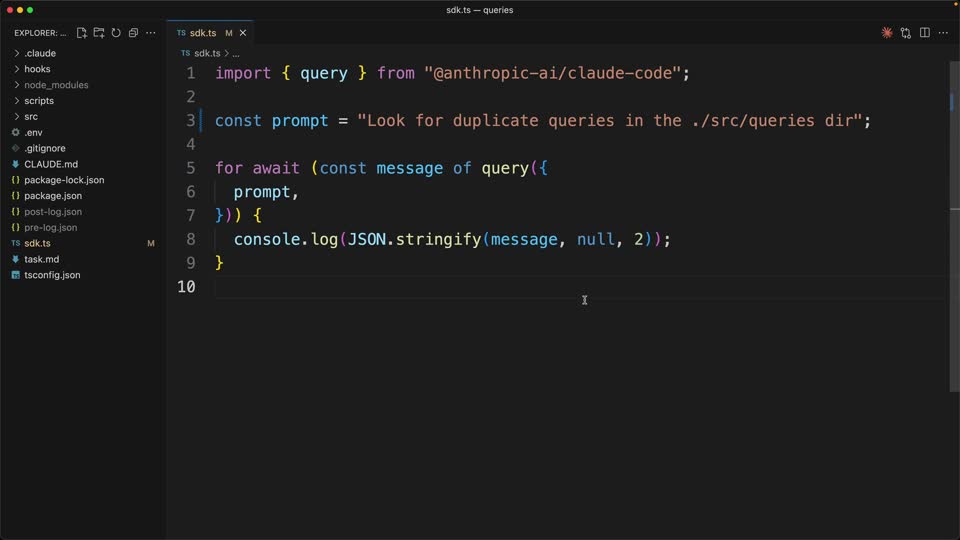Refresh the Explorer file tree
The image size is (960, 540).
[116, 33]
